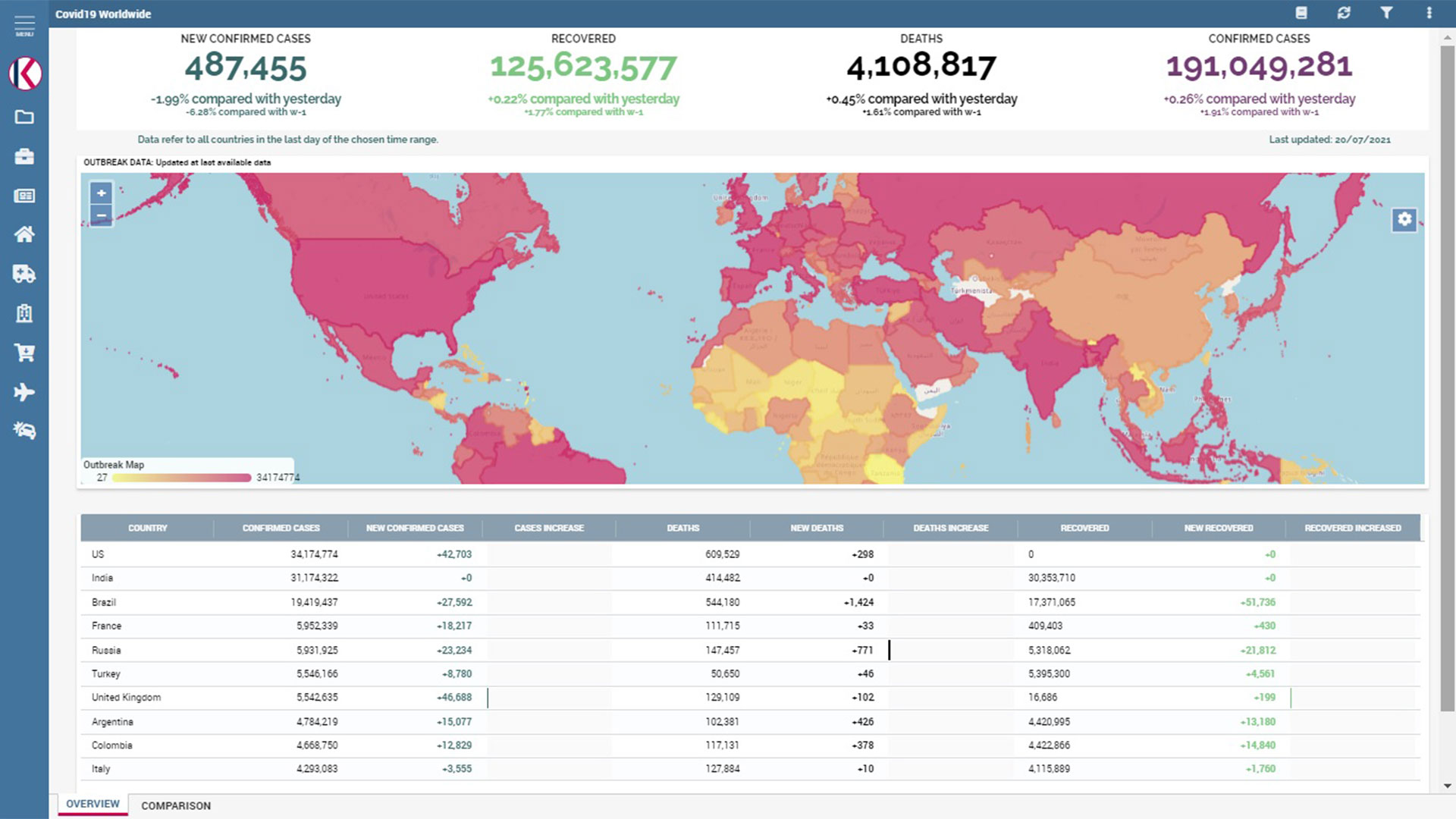This screenshot has height=819, width=1456.
Task: Click the Knowage logo icon
Action: point(24,74)
